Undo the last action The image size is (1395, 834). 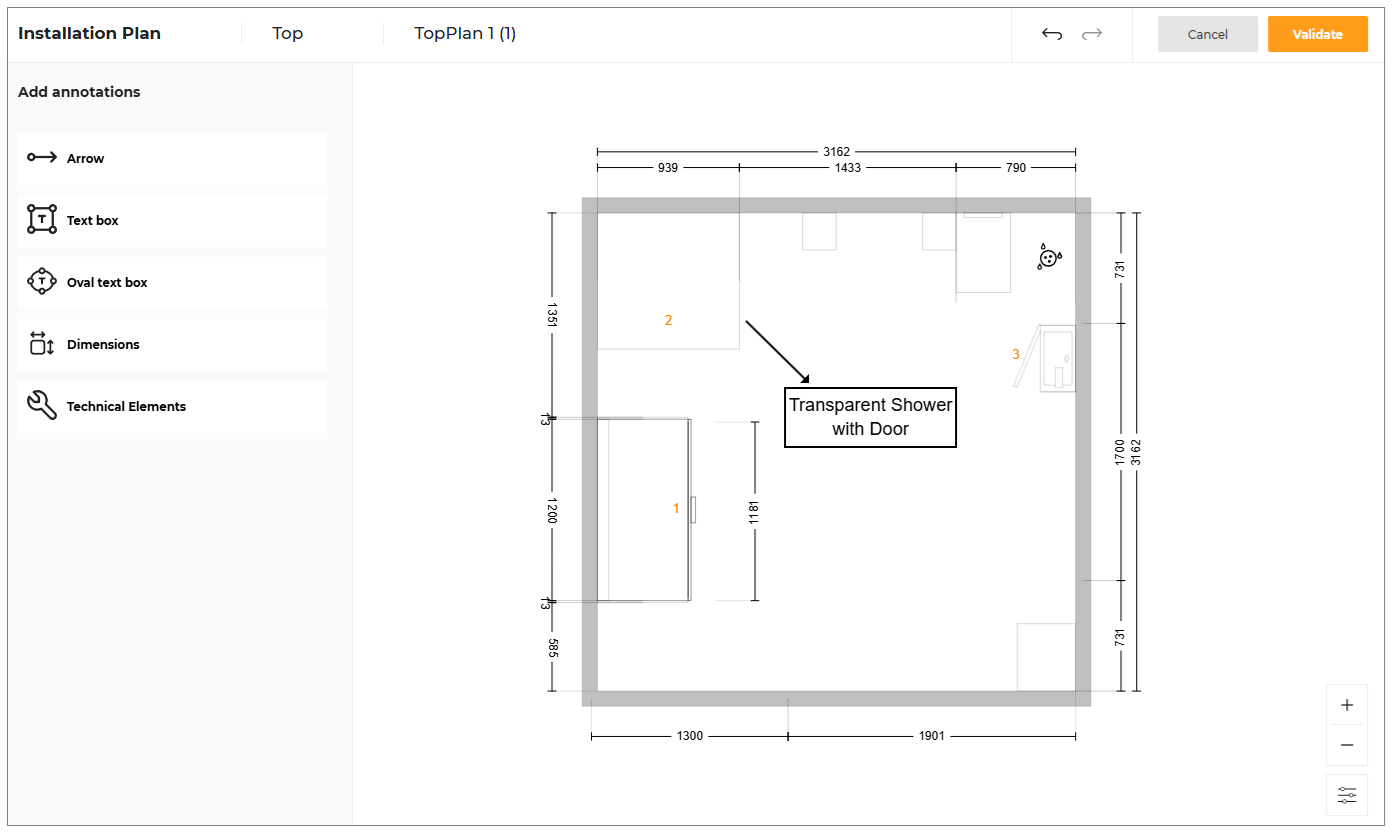click(x=1052, y=34)
